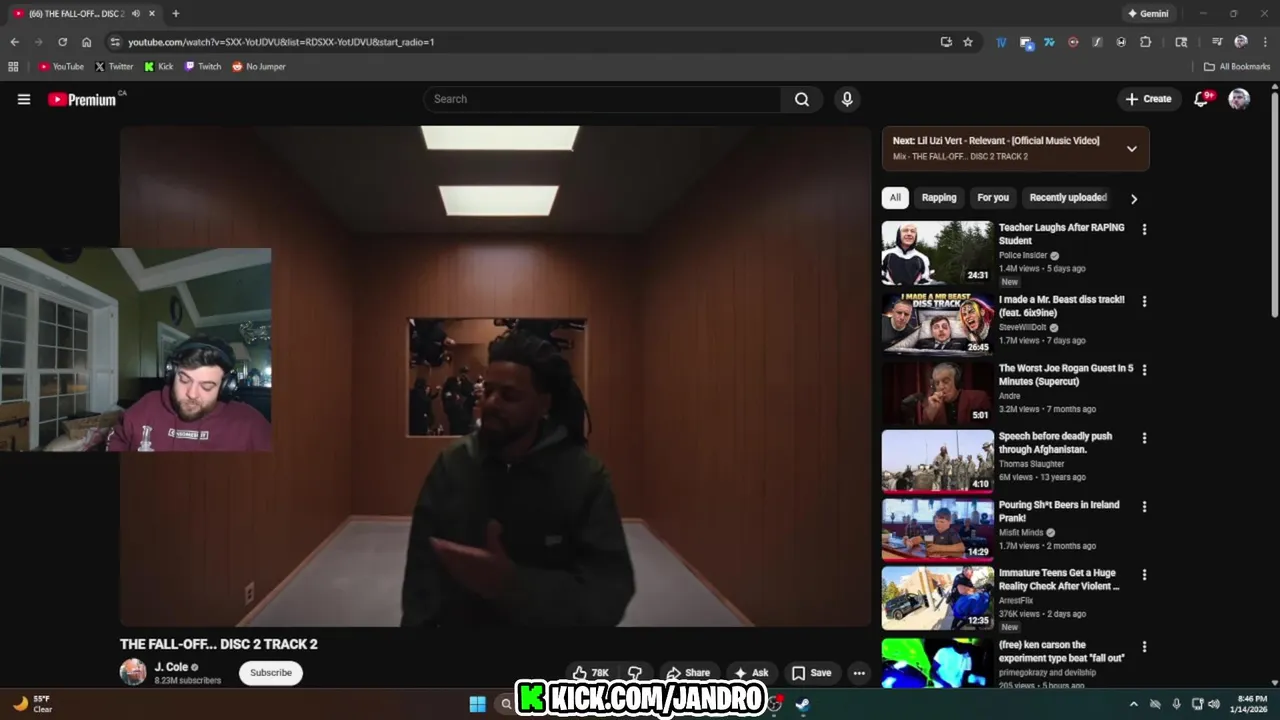Screen dimensions: 1280x720
Task: Reload the page in Chrome
Action: click(62, 42)
